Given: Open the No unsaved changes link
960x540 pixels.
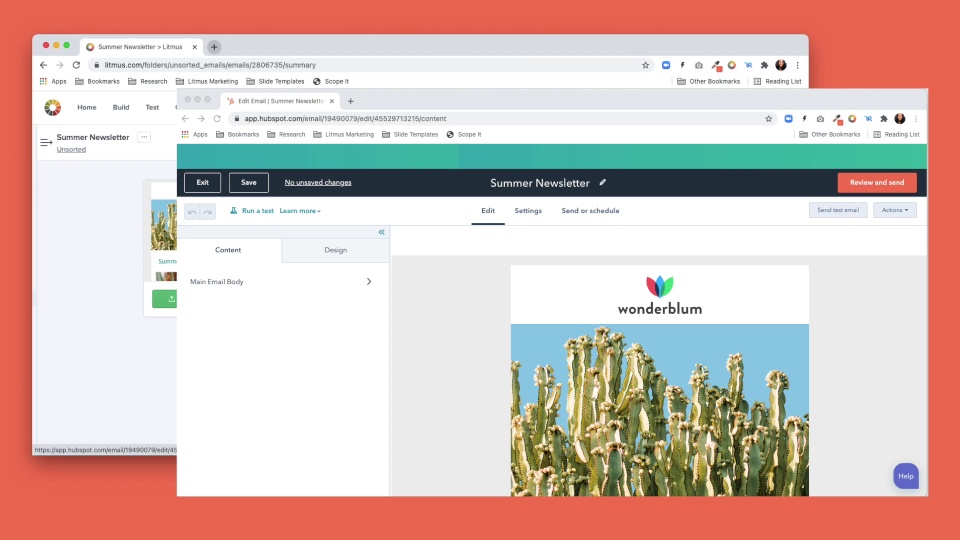Looking at the screenshot, I should [x=318, y=182].
